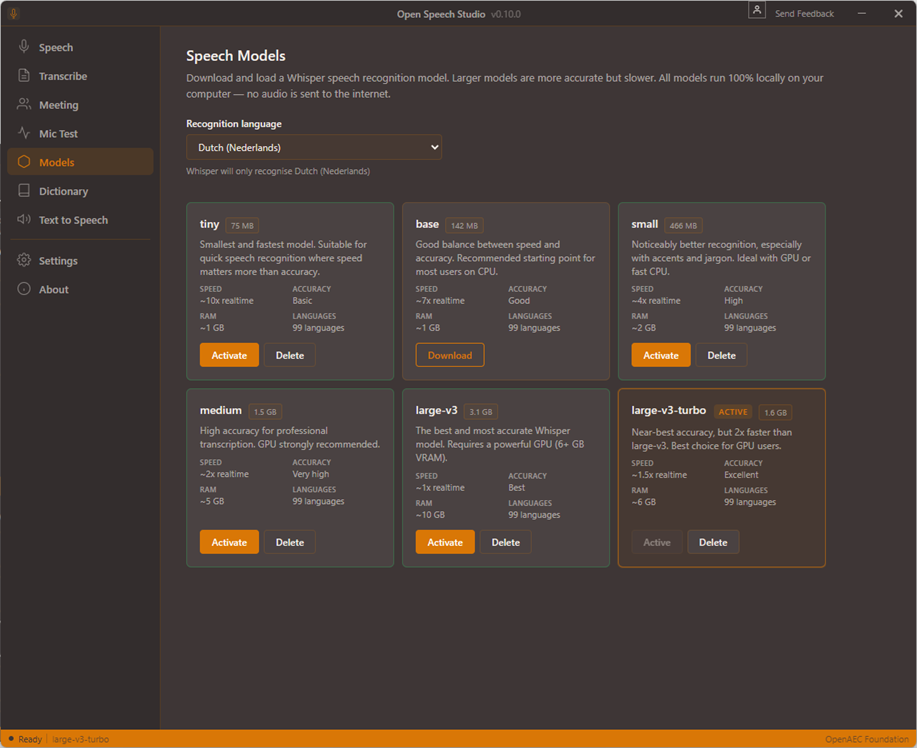The image size is (917, 748).
Task: Click the medium model title
Action: point(220,411)
